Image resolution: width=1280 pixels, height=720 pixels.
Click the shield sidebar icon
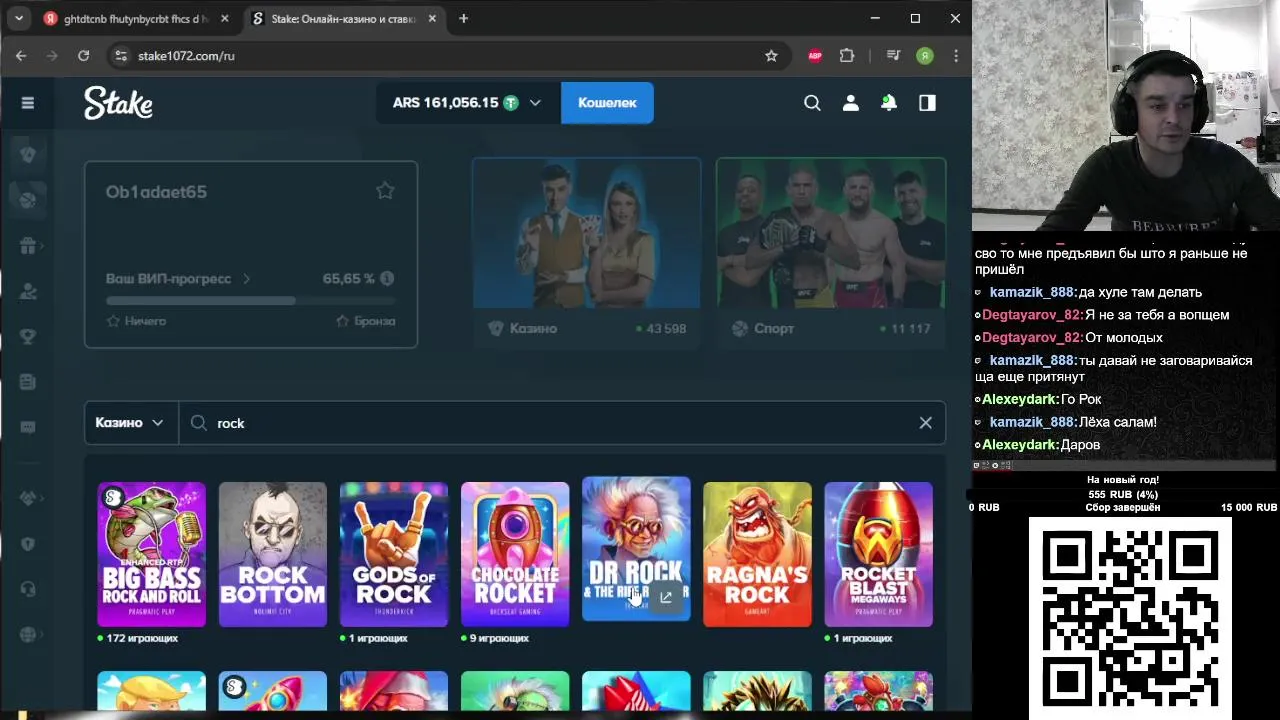pyautogui.click(x=28, y=544)
